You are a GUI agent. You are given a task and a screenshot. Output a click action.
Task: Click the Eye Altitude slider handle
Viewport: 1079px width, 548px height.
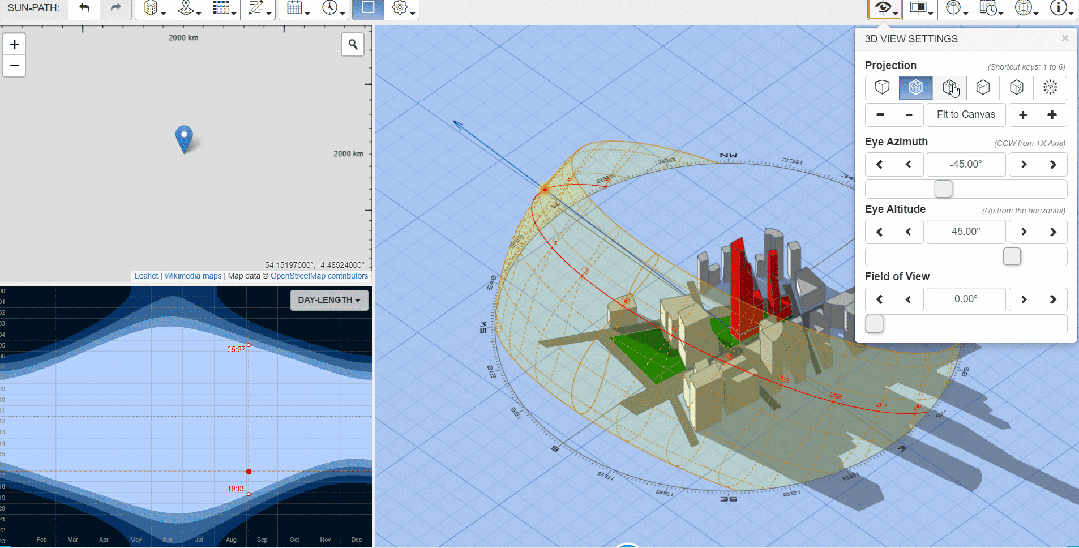coord(1012,256)
